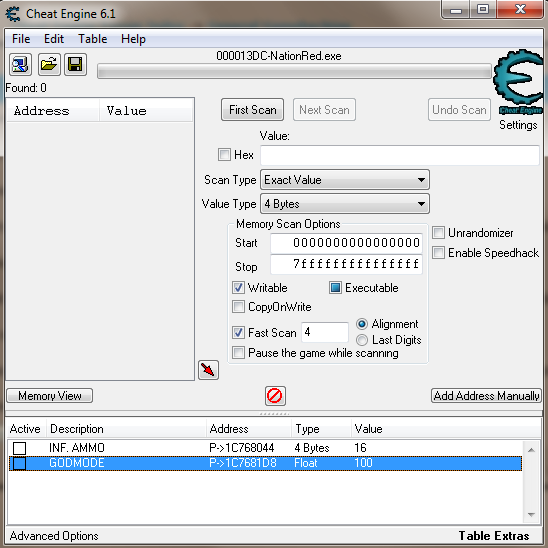Viewport: 548px width, 548px height.
Task: Toggle the Executable checkbox
Action: pos(335,288)
